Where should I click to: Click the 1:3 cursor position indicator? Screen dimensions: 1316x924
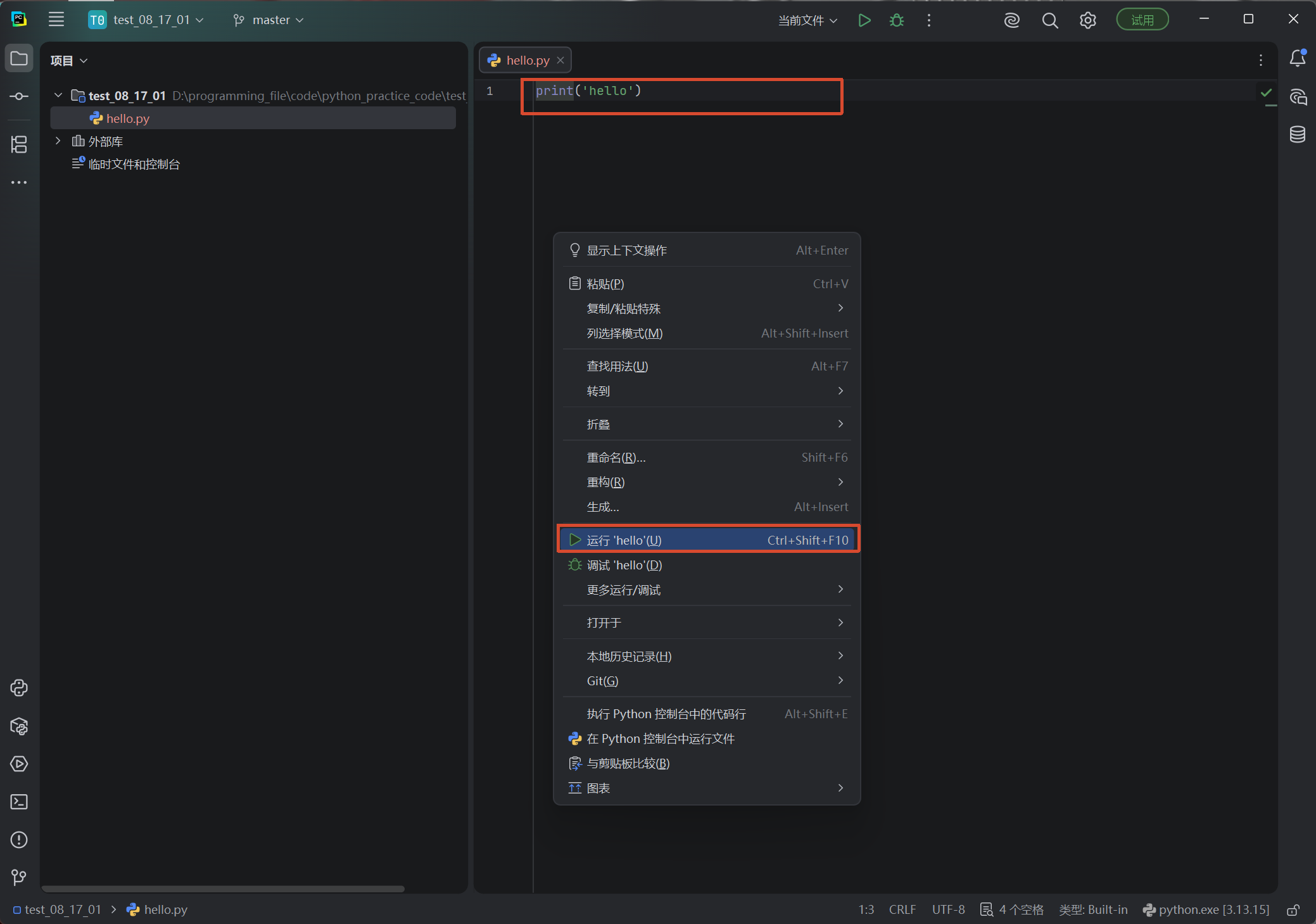coord(866,909)
